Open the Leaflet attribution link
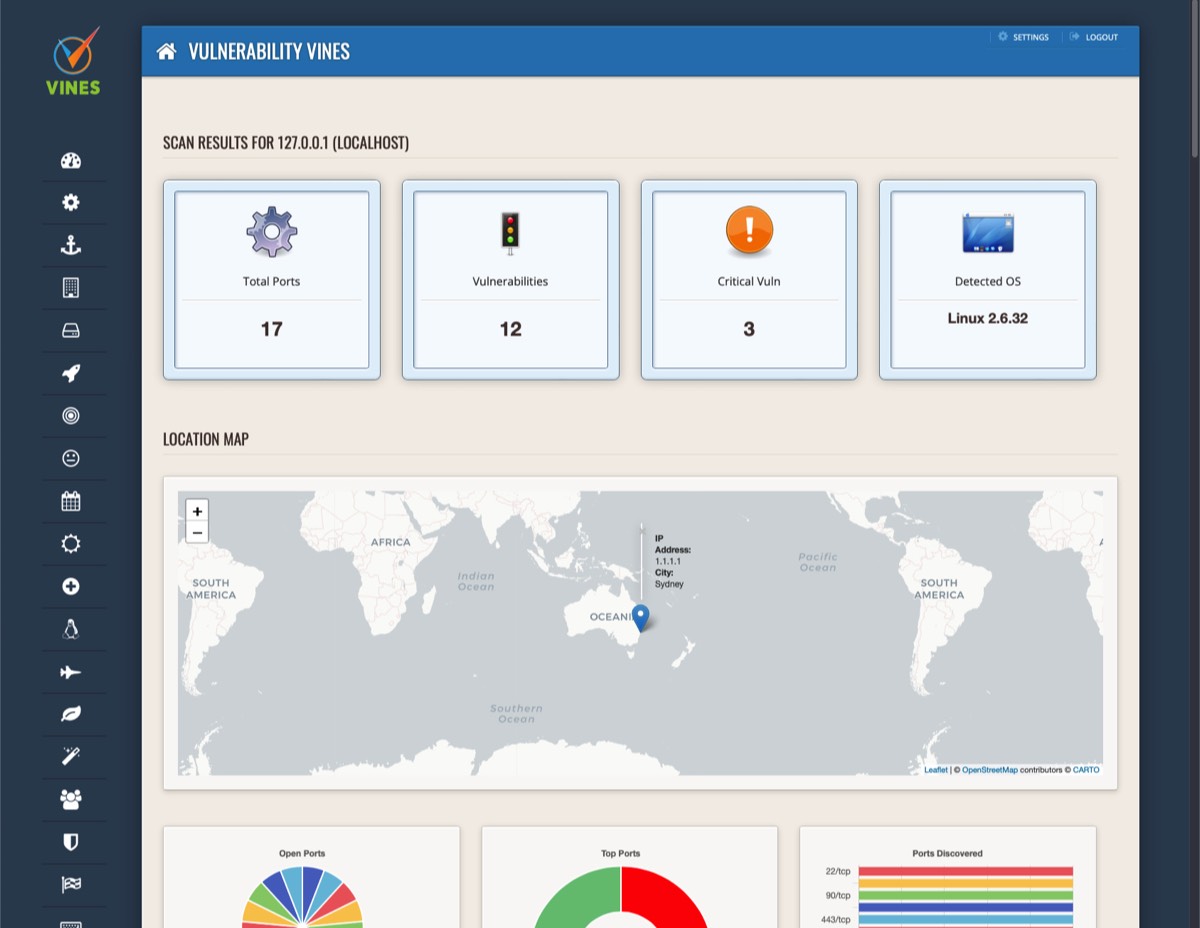The height and width of the screenshot is (928, 1200). click(x=936, y=770)
